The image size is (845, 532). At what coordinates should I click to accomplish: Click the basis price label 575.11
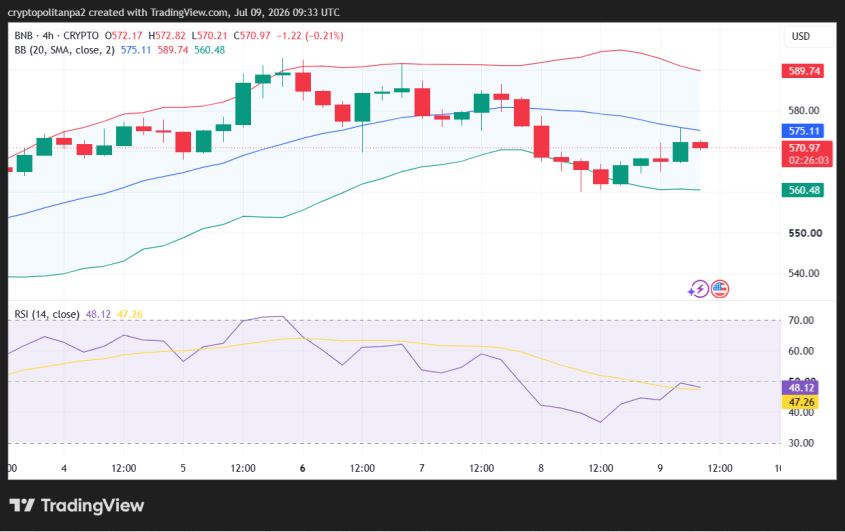click(803, 131)
